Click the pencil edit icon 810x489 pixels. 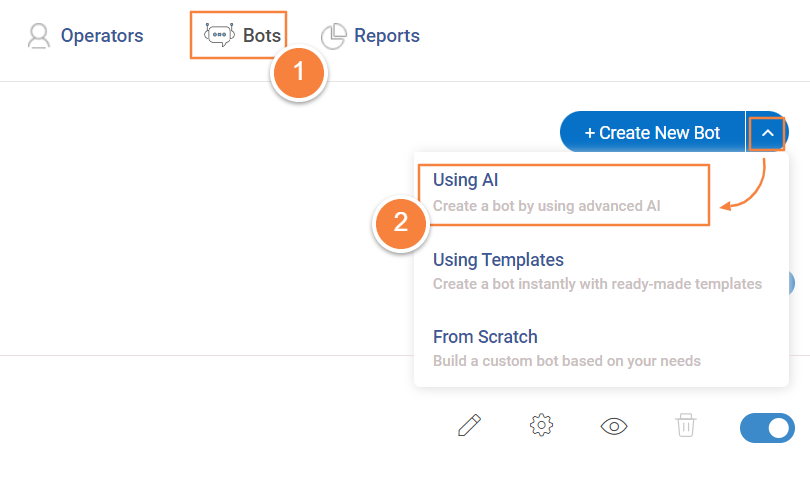coord(469,426)
